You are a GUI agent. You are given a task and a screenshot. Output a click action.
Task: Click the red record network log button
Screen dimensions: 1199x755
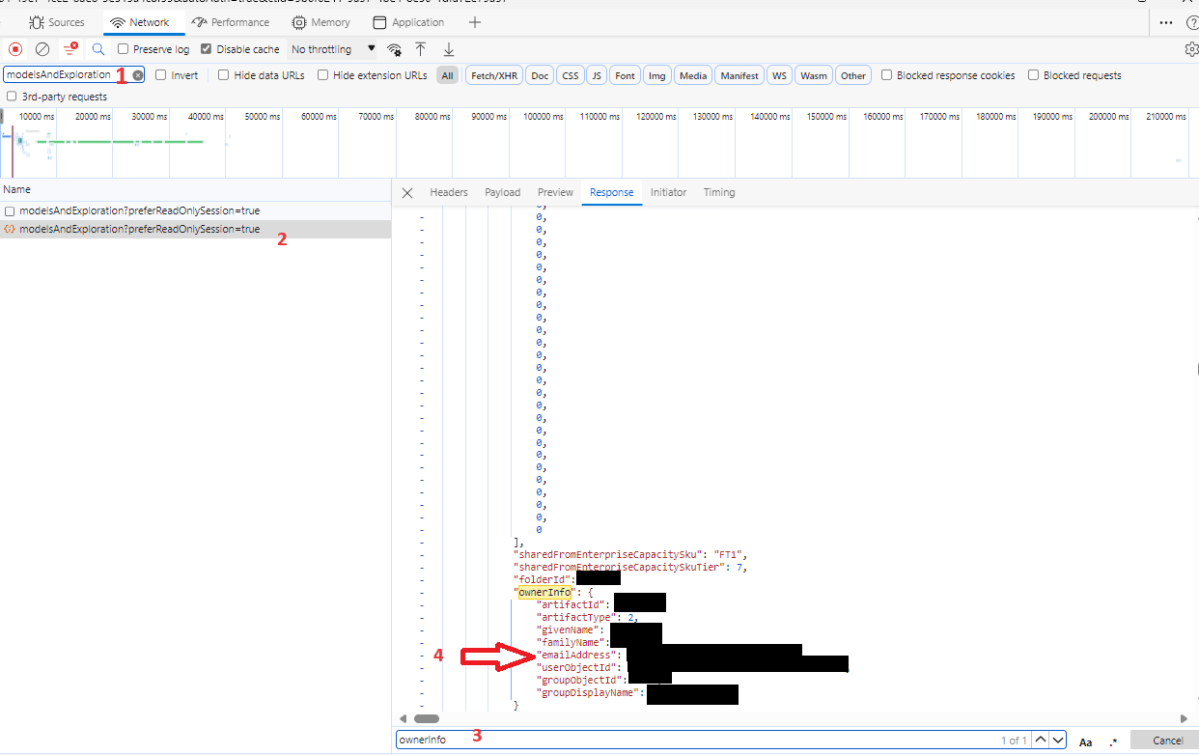(x=14, y=48)
